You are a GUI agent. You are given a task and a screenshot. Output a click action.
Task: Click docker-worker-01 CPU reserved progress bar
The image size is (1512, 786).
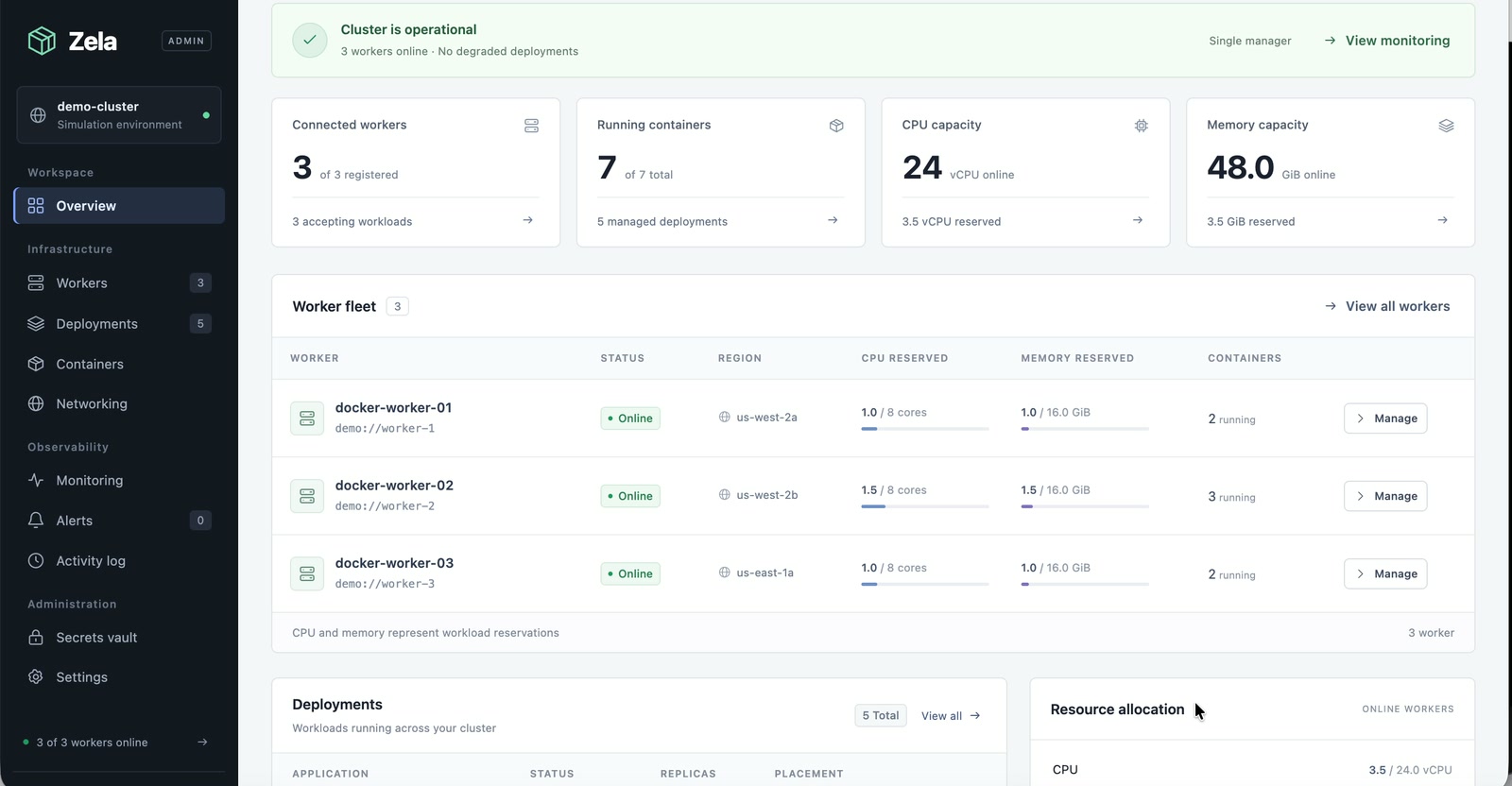[925, 429]
